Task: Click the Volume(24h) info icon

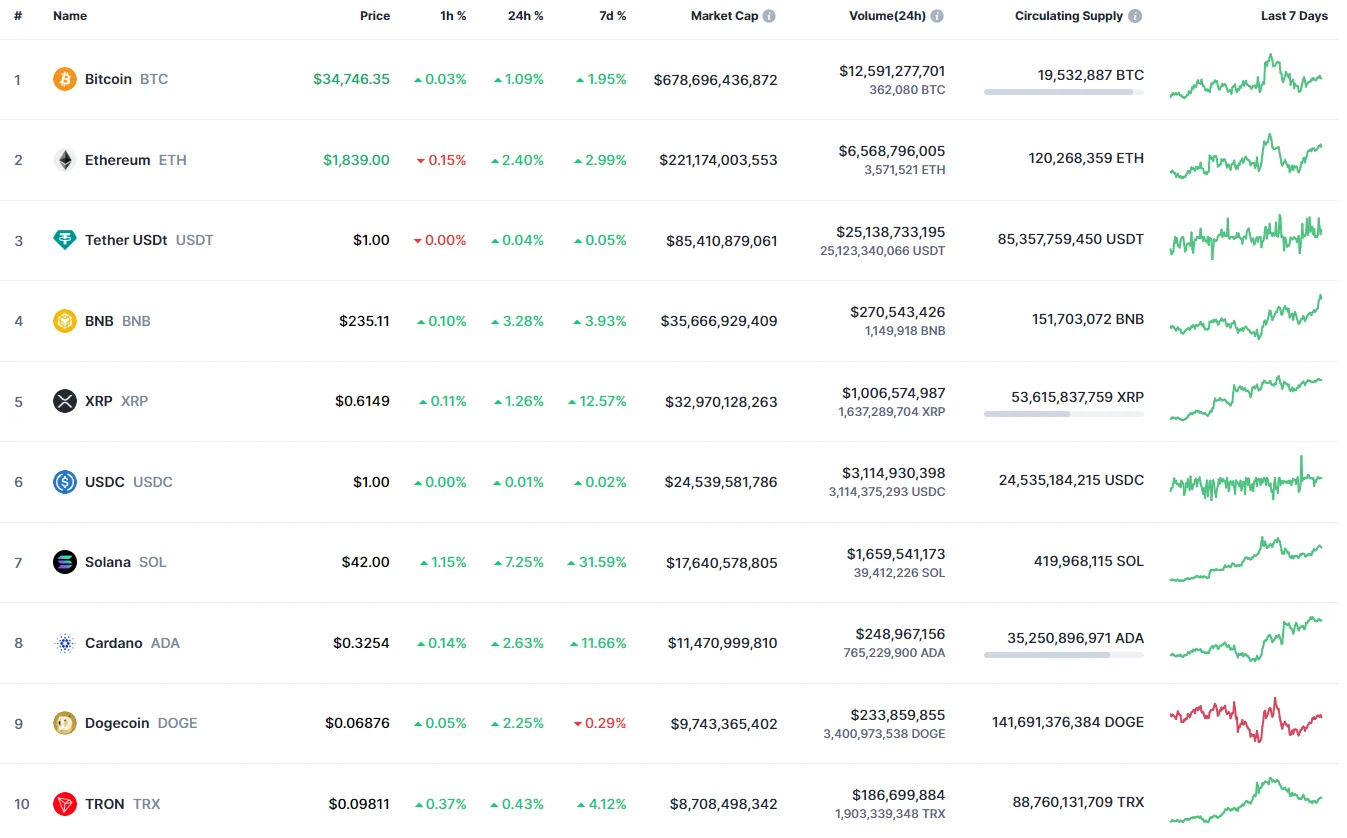Action: tap(937, 16)
